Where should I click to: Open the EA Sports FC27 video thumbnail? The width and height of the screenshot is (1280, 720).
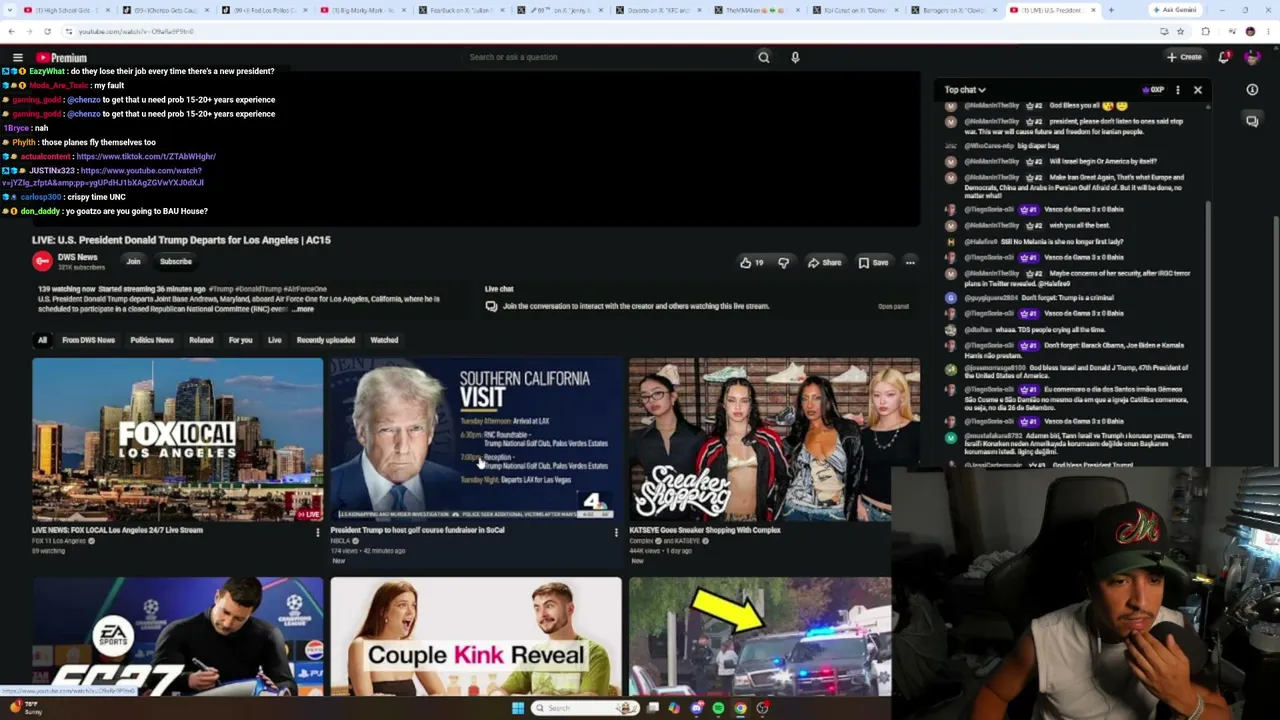point(177,636)
